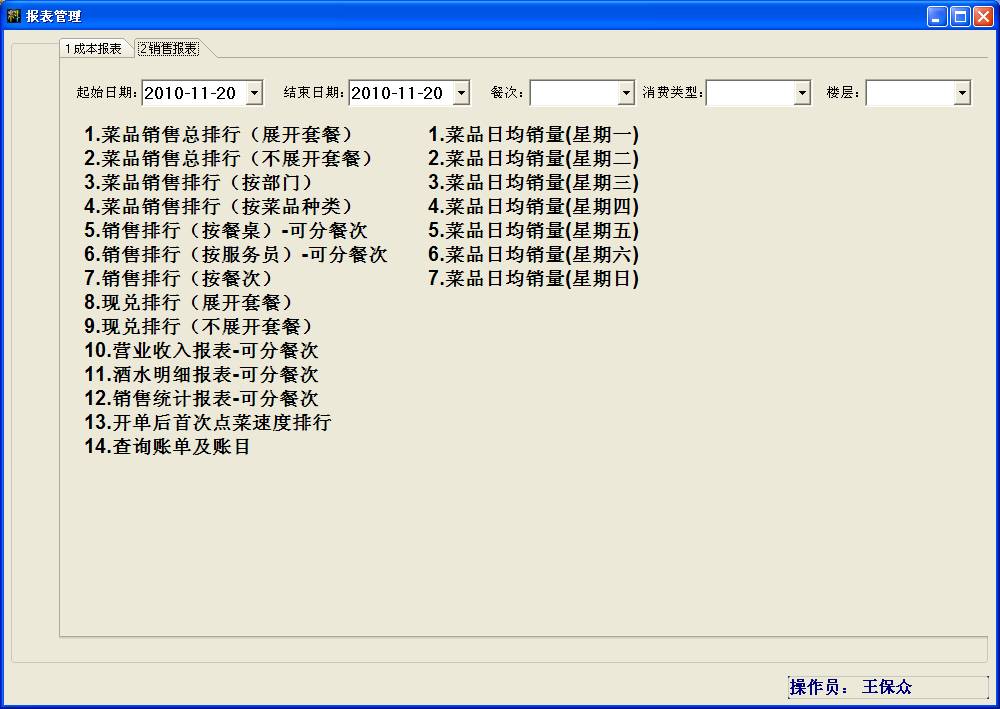Click 3.菜品销售排行（按部门）
This screenshot has height=709, width=1000.
198,182
